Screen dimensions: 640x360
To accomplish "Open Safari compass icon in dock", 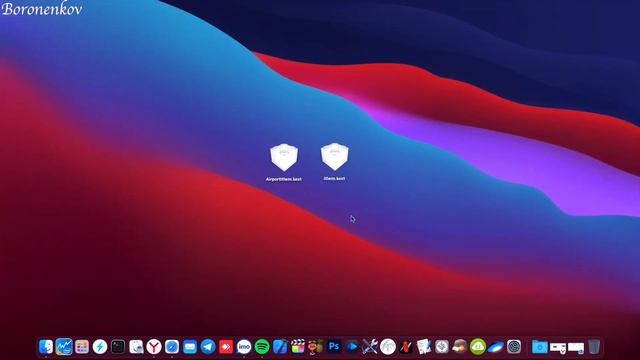I will 172,347.
